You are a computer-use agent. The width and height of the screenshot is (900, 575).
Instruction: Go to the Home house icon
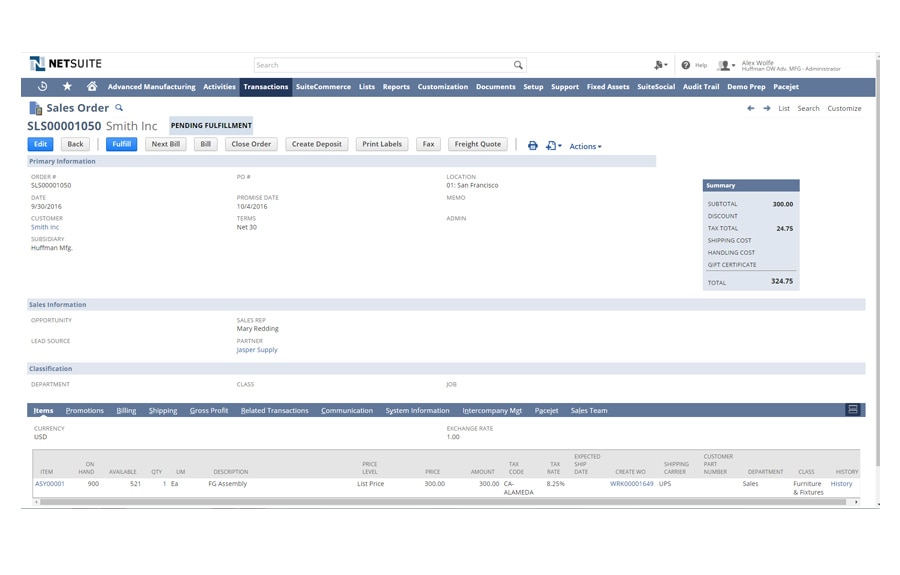tap(92, 87)
